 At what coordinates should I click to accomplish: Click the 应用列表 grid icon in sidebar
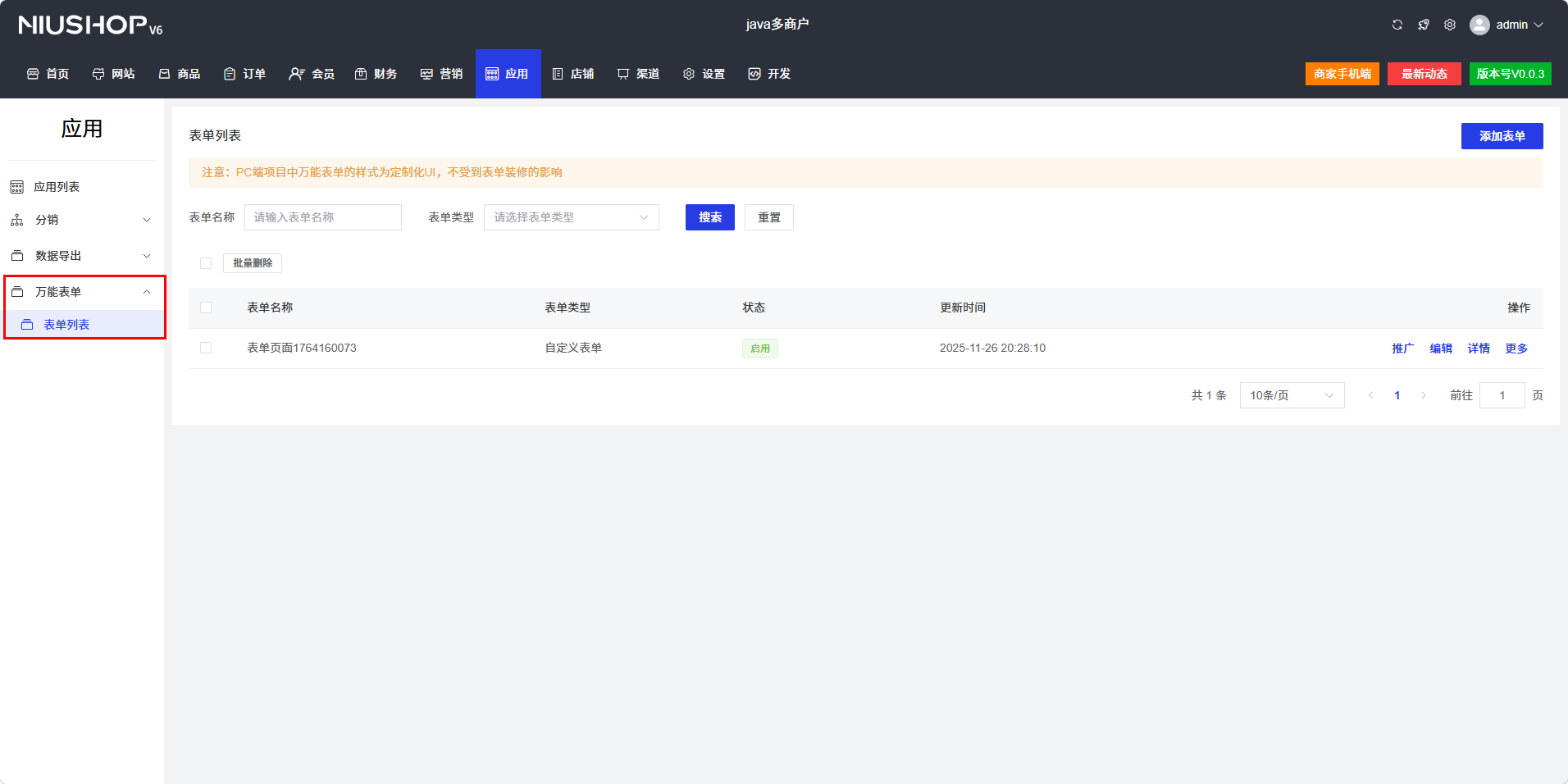tap(16, 187)
